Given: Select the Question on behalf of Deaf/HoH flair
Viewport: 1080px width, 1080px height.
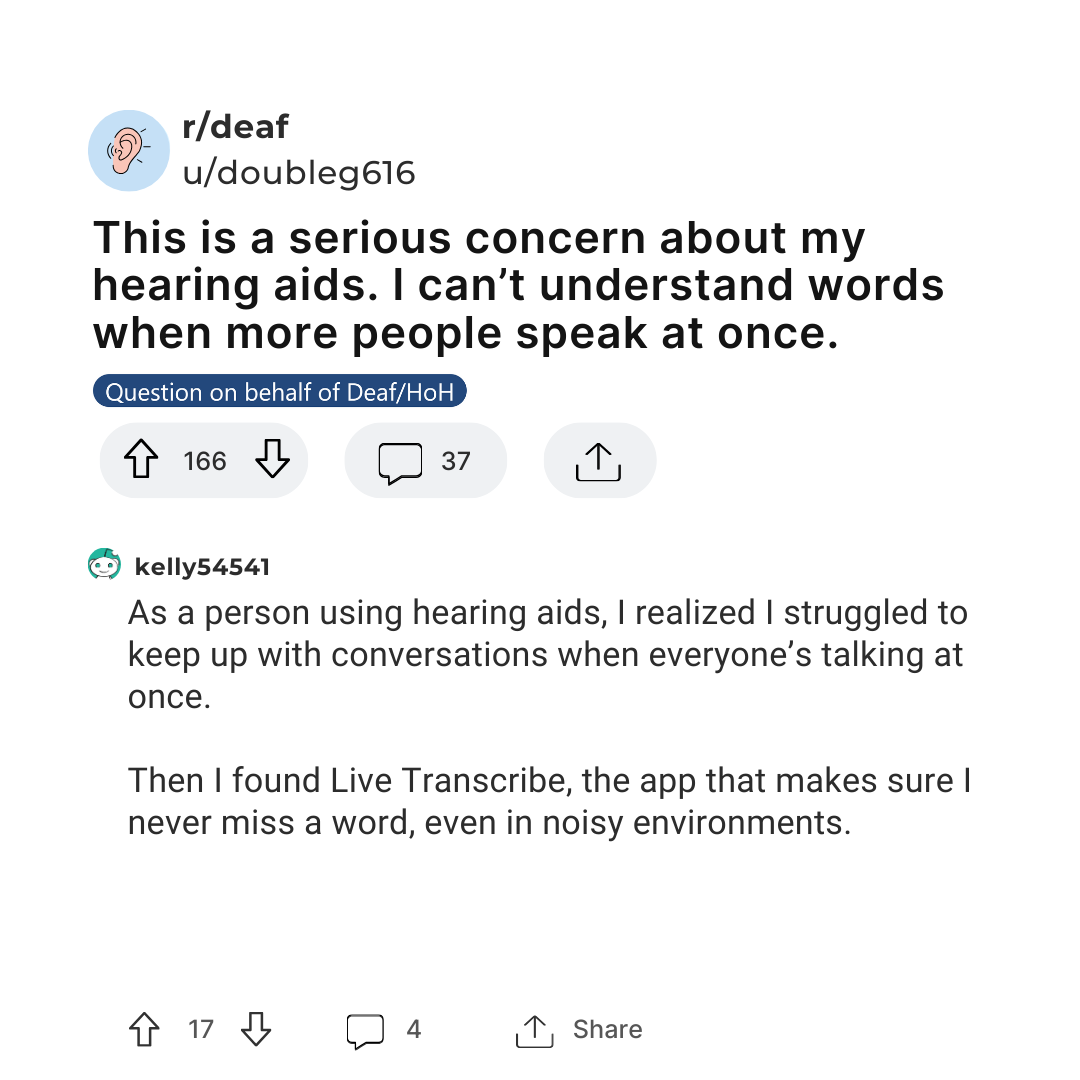Looking at the screenshot, I should pyautogui.click(x=280, y=391).
